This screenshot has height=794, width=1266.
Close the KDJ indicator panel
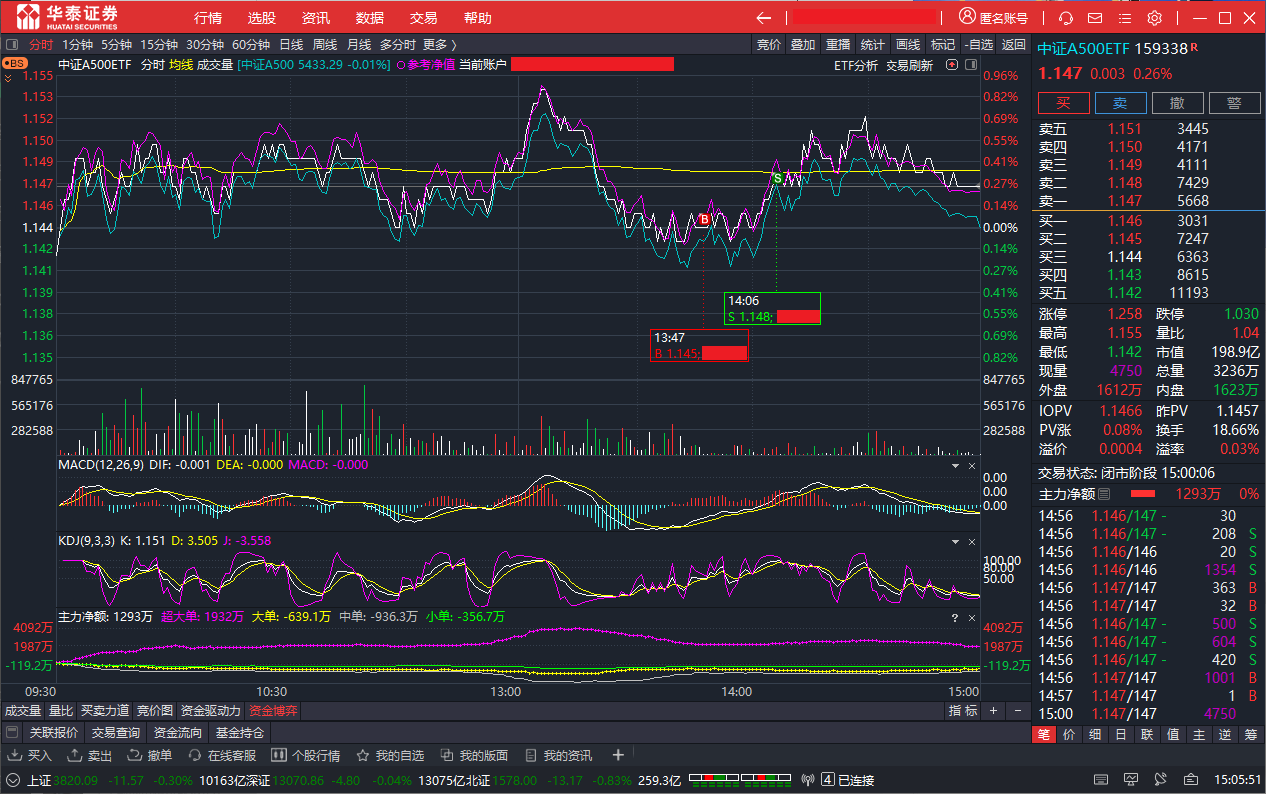click(970, 540)
